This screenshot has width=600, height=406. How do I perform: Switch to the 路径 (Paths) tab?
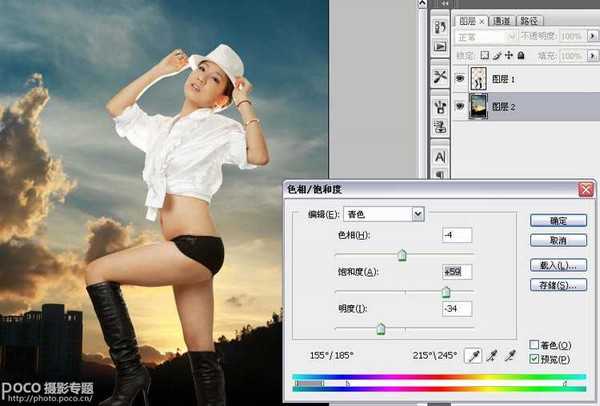tap(531, 20)
